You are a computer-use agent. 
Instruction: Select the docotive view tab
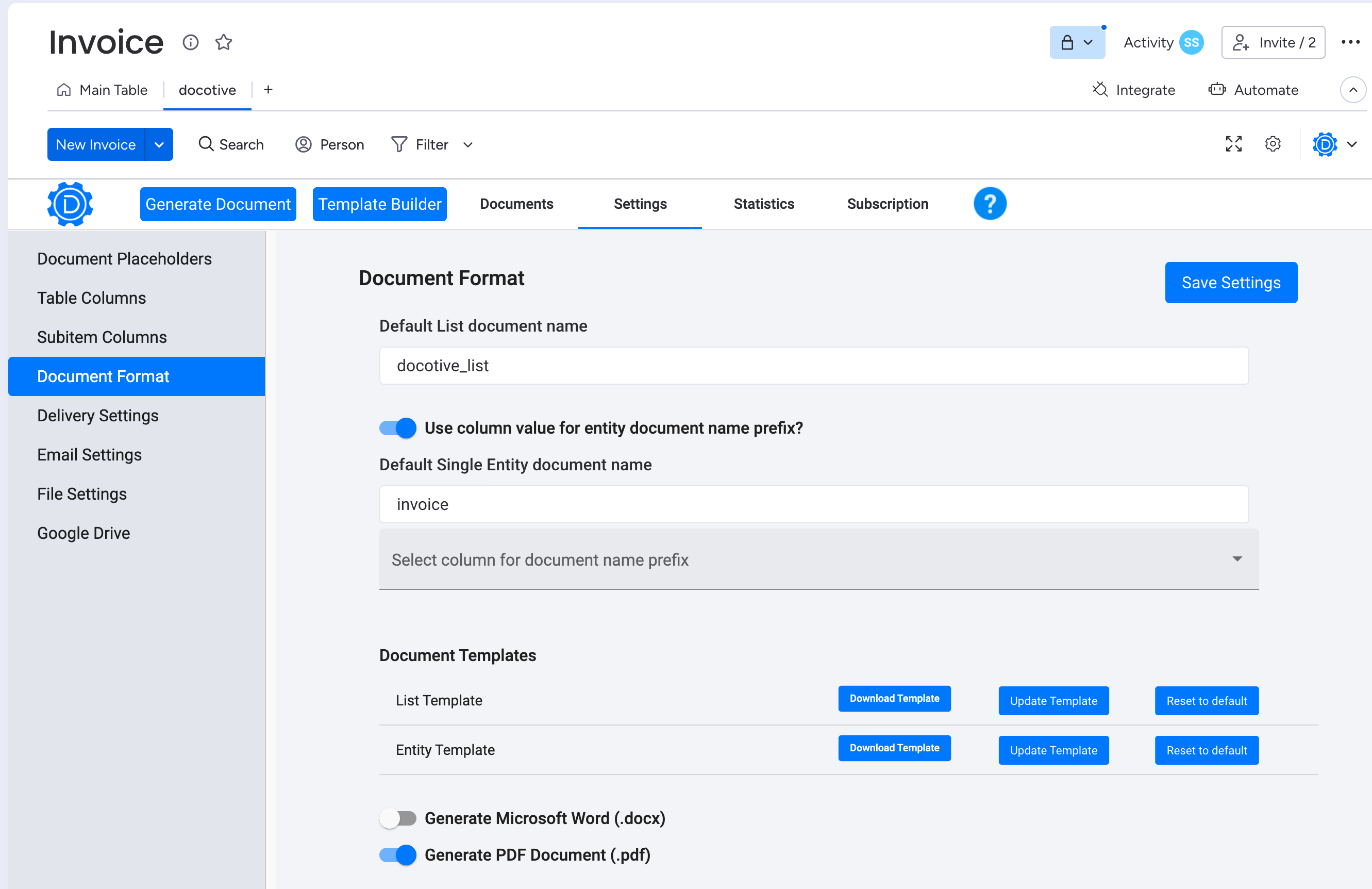coord(207,90)
